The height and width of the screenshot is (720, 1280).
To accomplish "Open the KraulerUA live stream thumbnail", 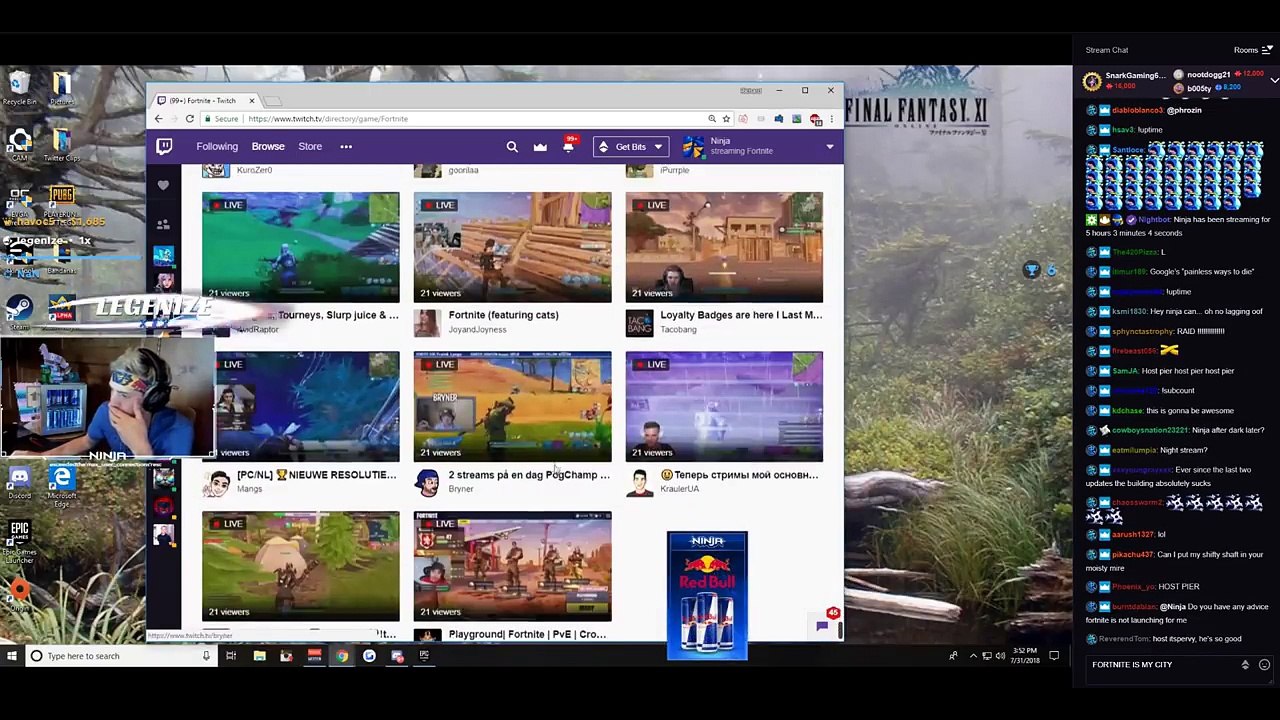I will [724, 406].
